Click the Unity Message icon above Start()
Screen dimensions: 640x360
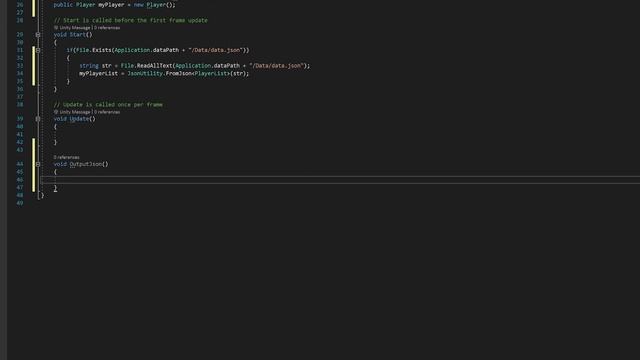click(x=56, y=28)
